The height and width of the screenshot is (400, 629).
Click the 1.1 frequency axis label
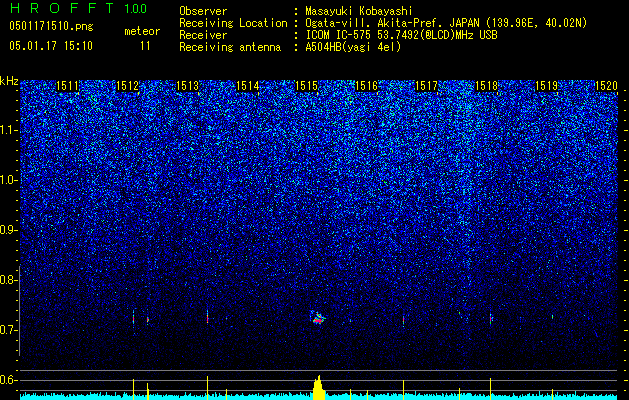click(9, 130)
